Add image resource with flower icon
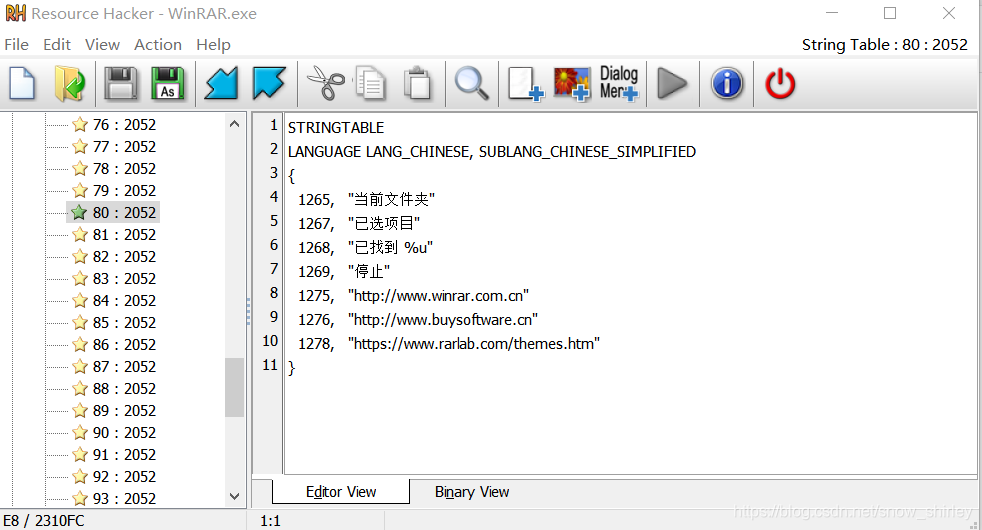 coord(572,84)
